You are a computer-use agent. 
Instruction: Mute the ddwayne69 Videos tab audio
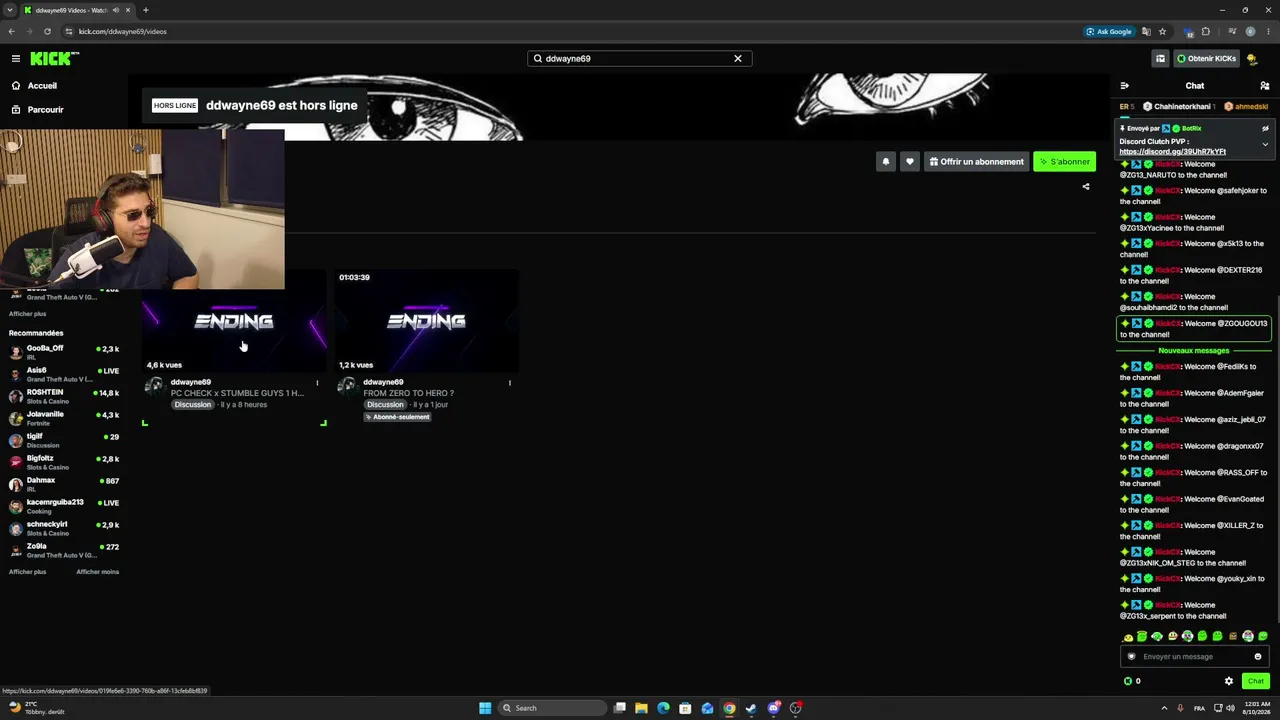[116, 10]
